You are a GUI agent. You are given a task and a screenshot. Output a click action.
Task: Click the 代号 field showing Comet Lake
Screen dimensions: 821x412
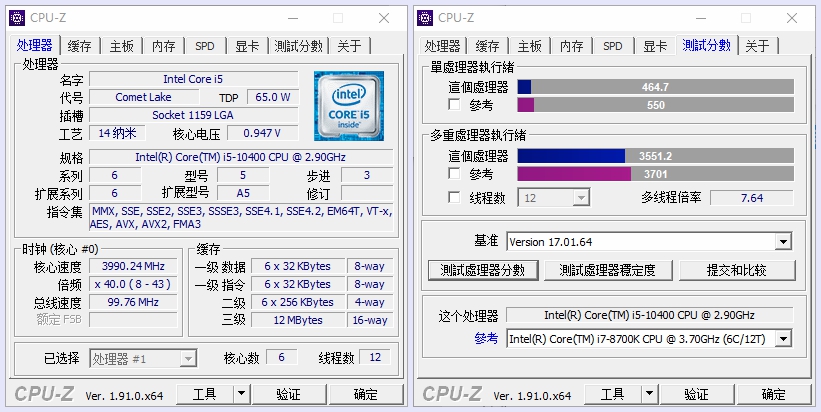point(144,97)
